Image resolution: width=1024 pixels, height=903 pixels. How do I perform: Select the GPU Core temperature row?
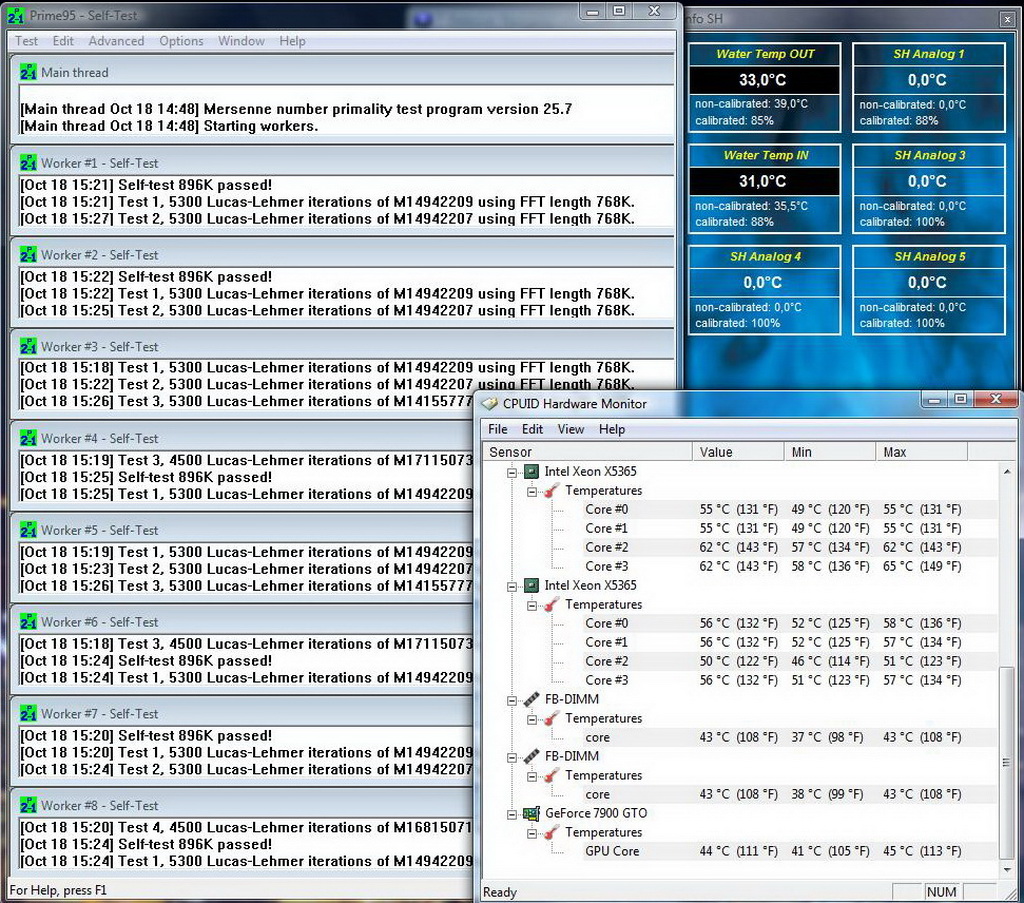coord(612,851)
